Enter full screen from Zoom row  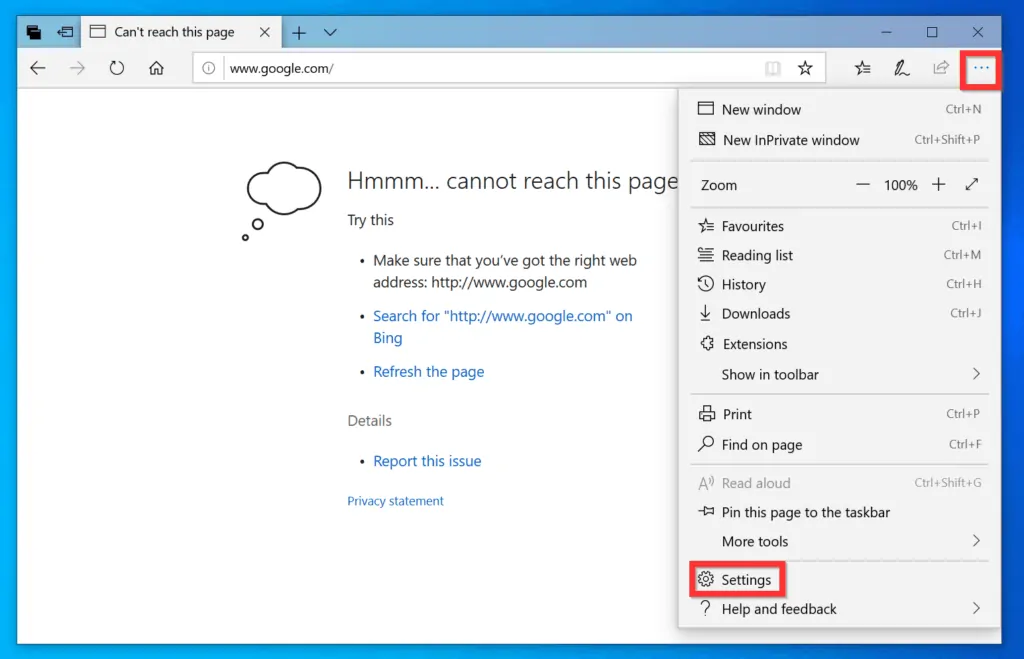971,185
